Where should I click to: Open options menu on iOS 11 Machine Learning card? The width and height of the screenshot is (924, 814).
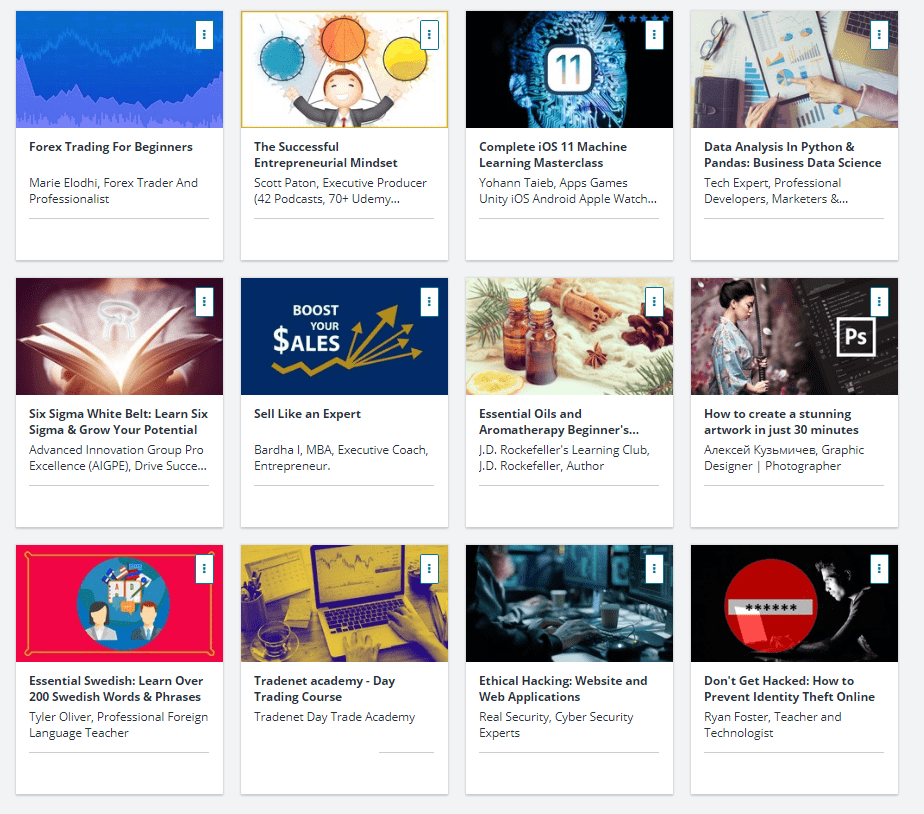654,35
